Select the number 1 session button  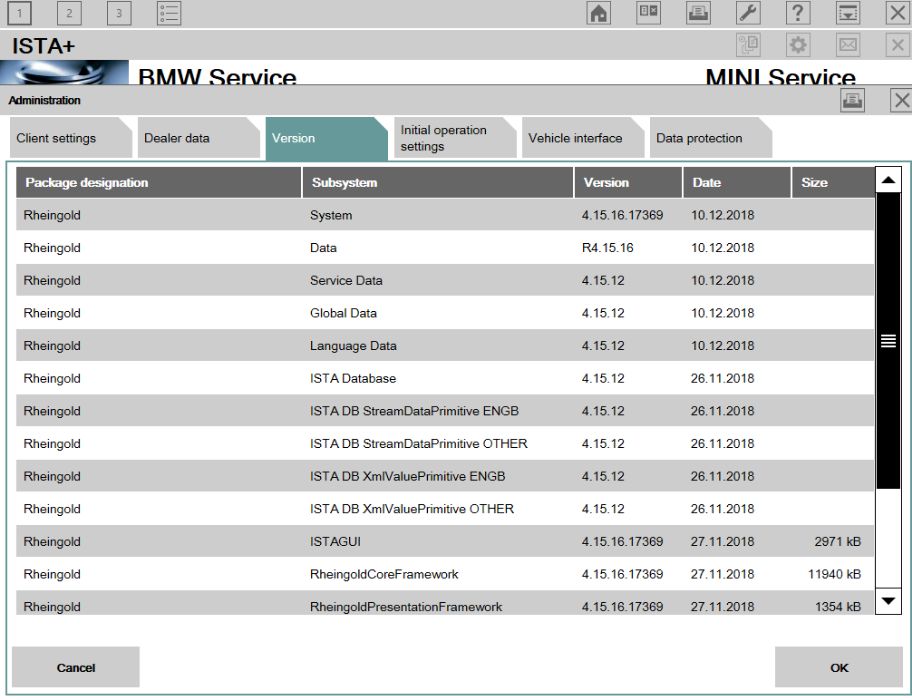coord(22,13)
